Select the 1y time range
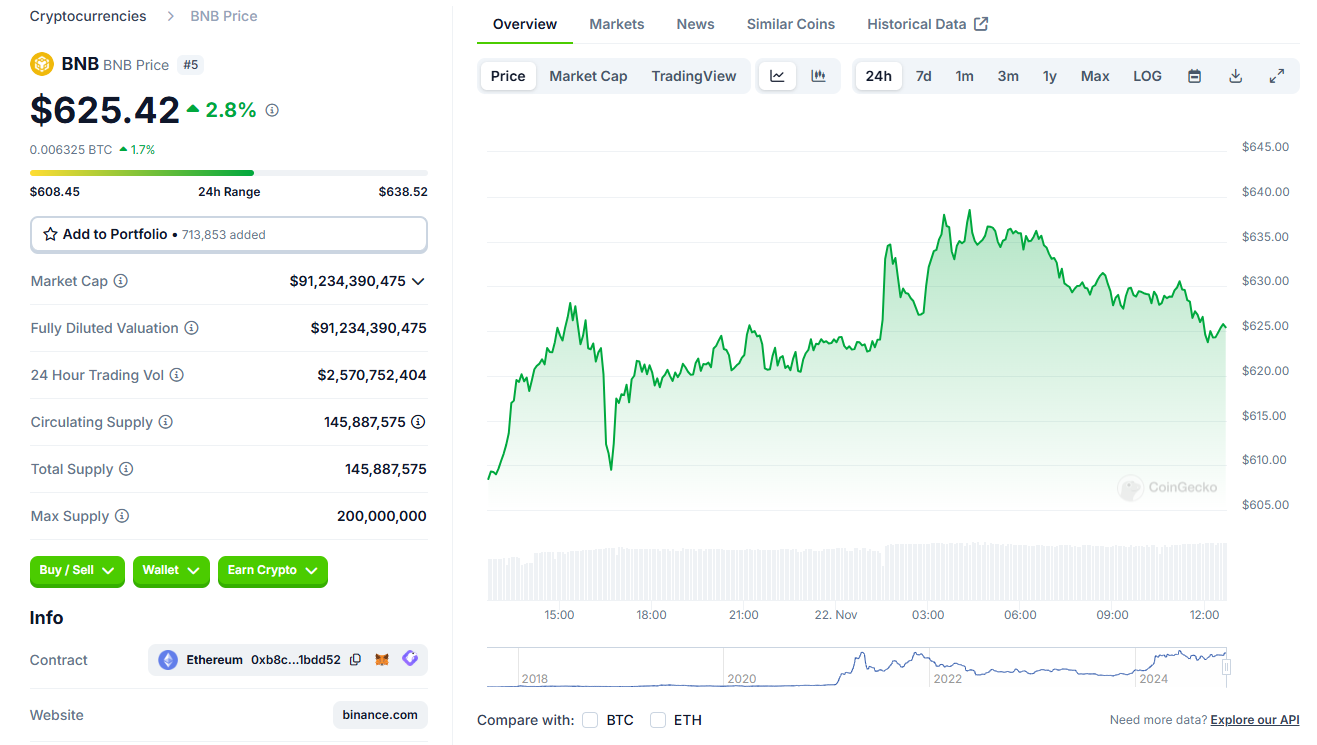The image size is (1317, 745). click(1050, 76)
